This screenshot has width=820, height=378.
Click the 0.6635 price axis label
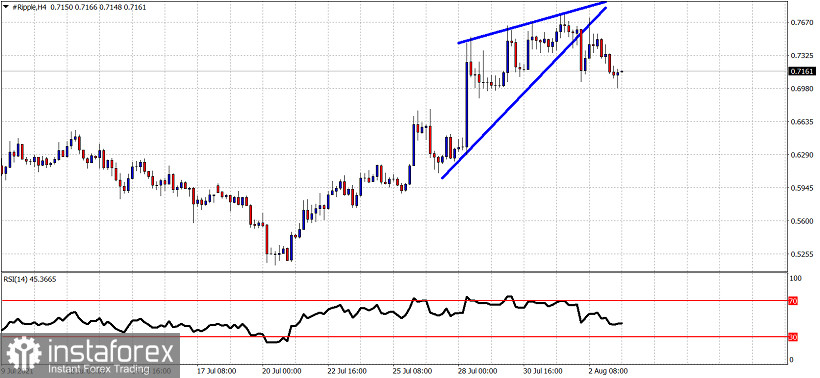pos(802,122)
